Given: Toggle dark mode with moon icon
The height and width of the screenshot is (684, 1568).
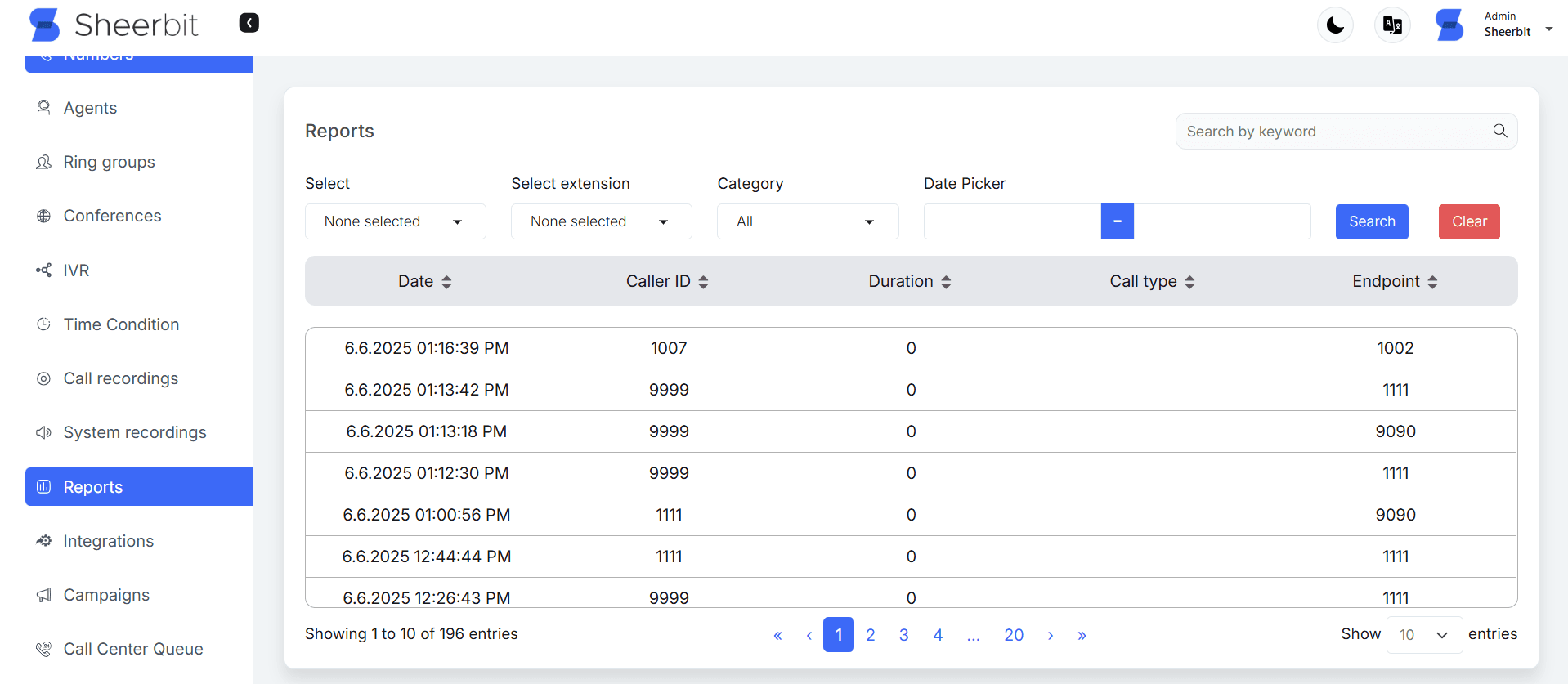Looking at the screenshot, I should coord(1335,25).
